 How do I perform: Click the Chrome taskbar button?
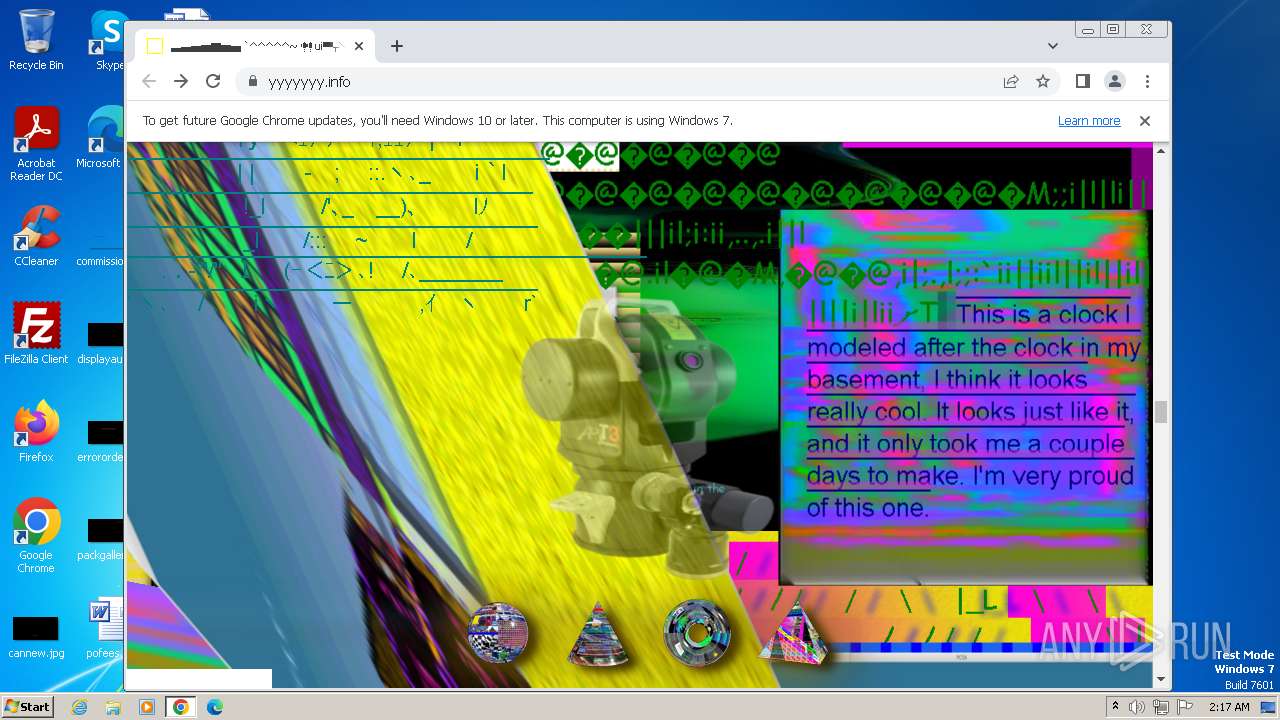point(181,707)
